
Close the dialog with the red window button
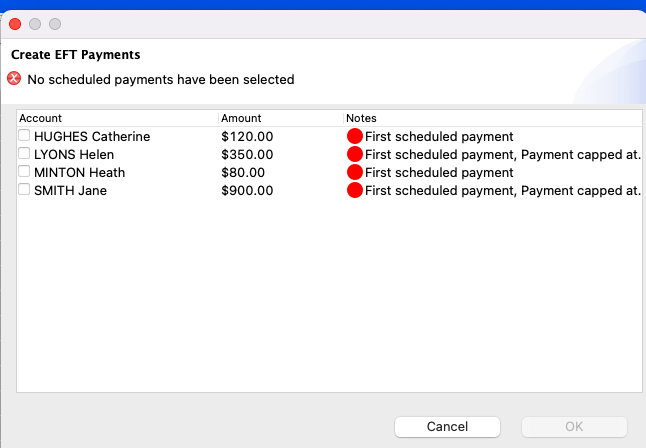click(15, 24)
